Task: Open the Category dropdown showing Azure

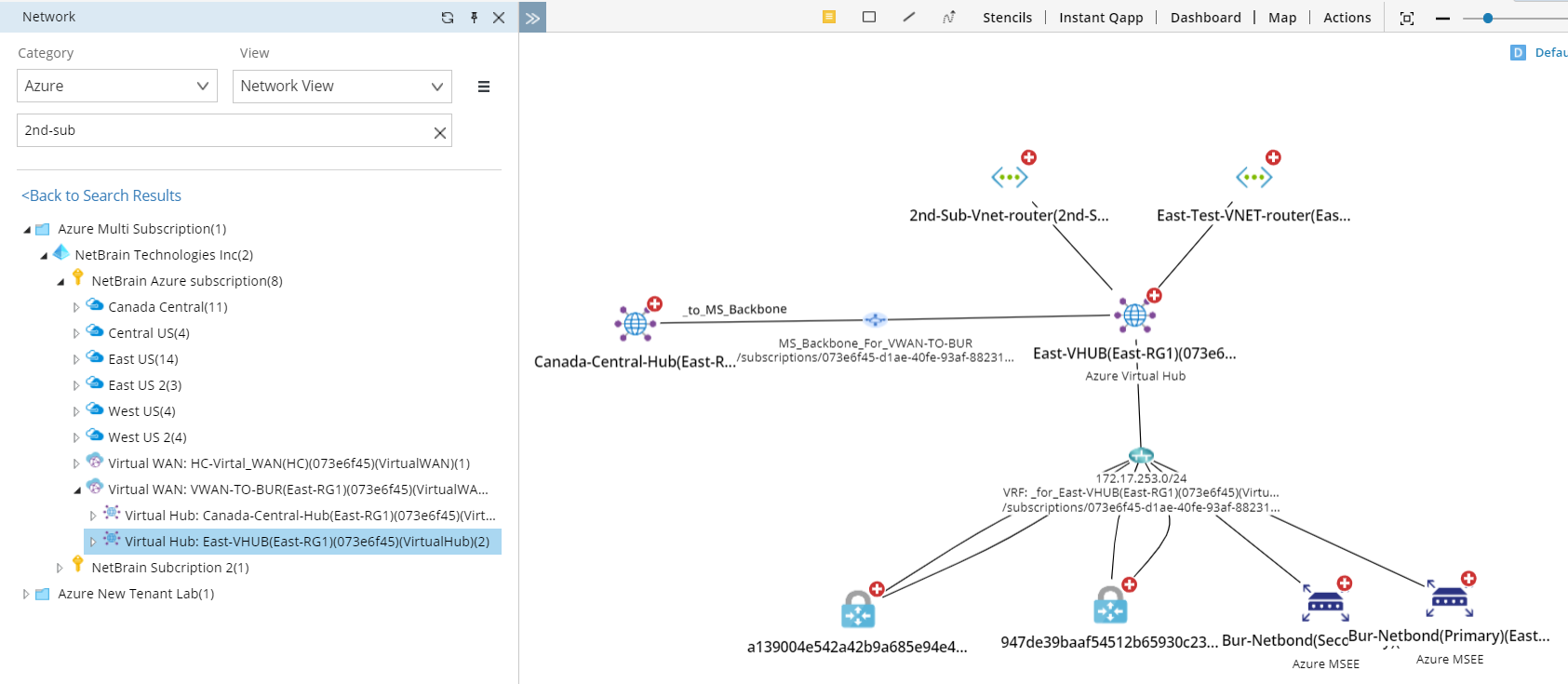Action: click(x=117, y=86)
